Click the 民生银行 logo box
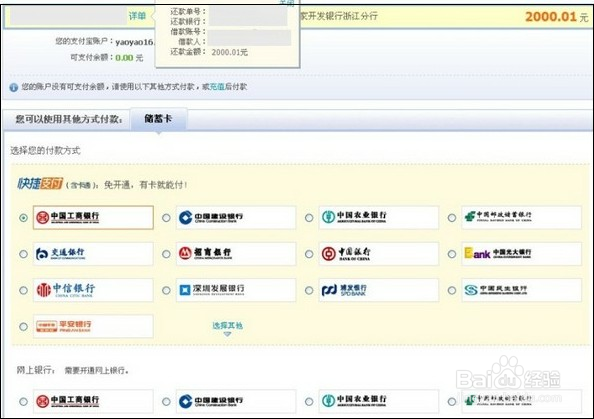 tap(522, 290)
